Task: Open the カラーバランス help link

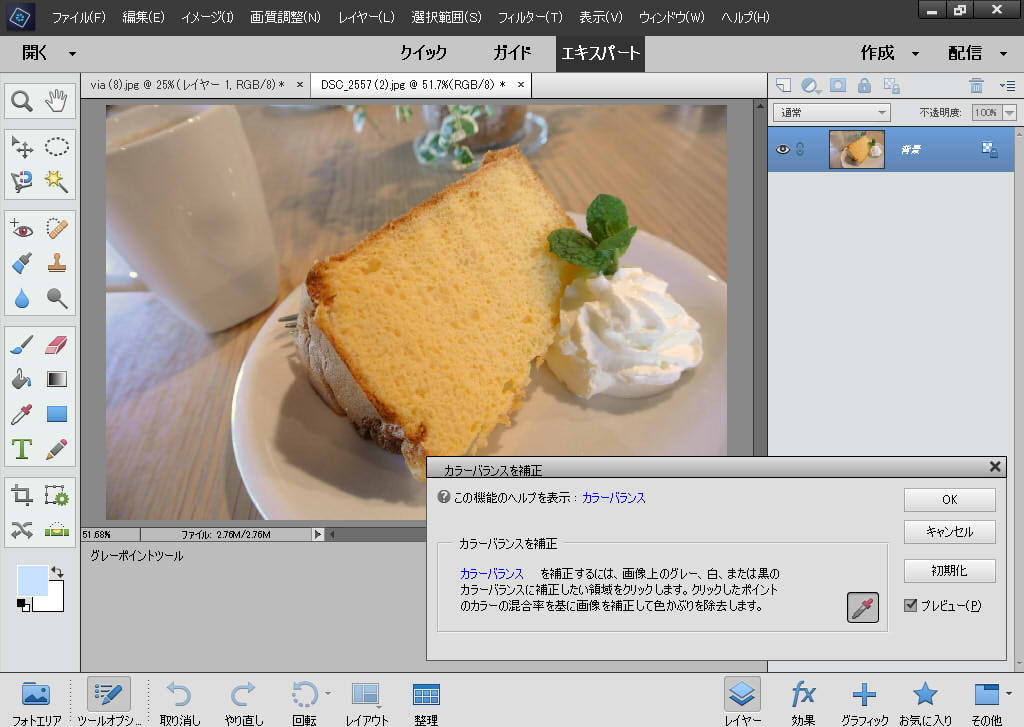Action: pyautogui.click(x=613, y=498)
